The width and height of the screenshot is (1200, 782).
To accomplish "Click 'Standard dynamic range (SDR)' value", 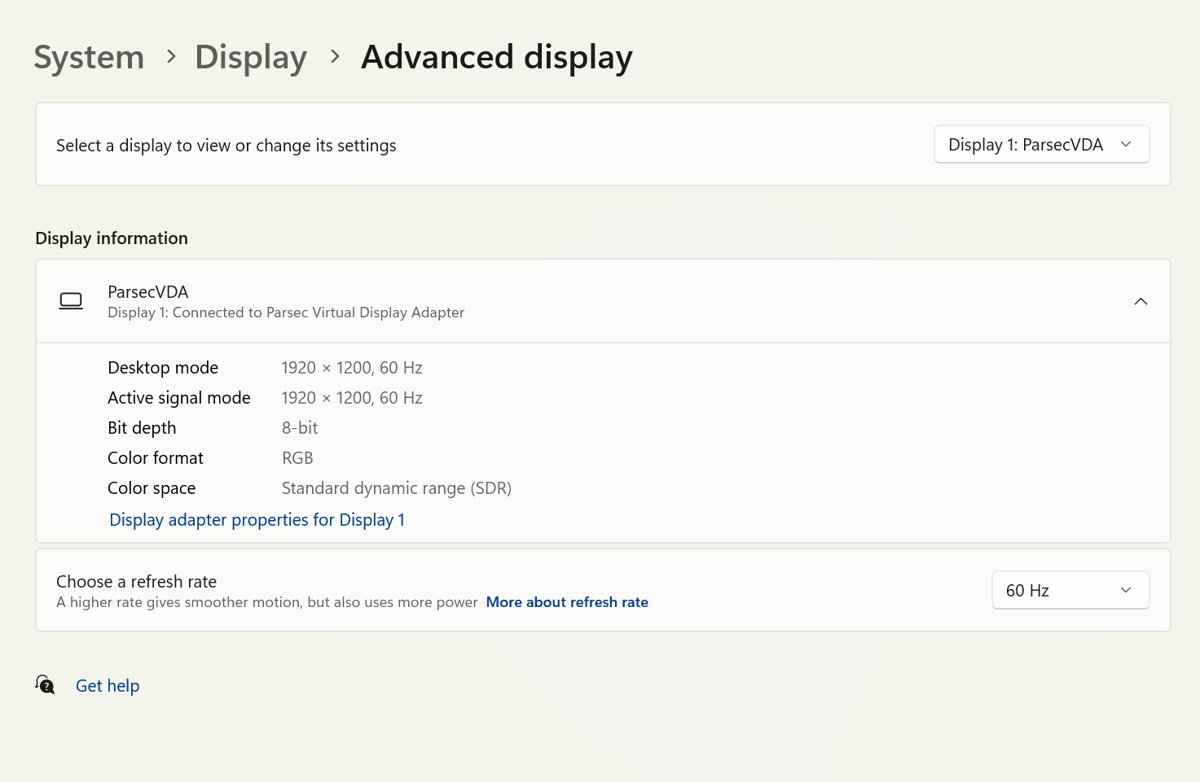I will pyautogui.click(x=397, y=488).
